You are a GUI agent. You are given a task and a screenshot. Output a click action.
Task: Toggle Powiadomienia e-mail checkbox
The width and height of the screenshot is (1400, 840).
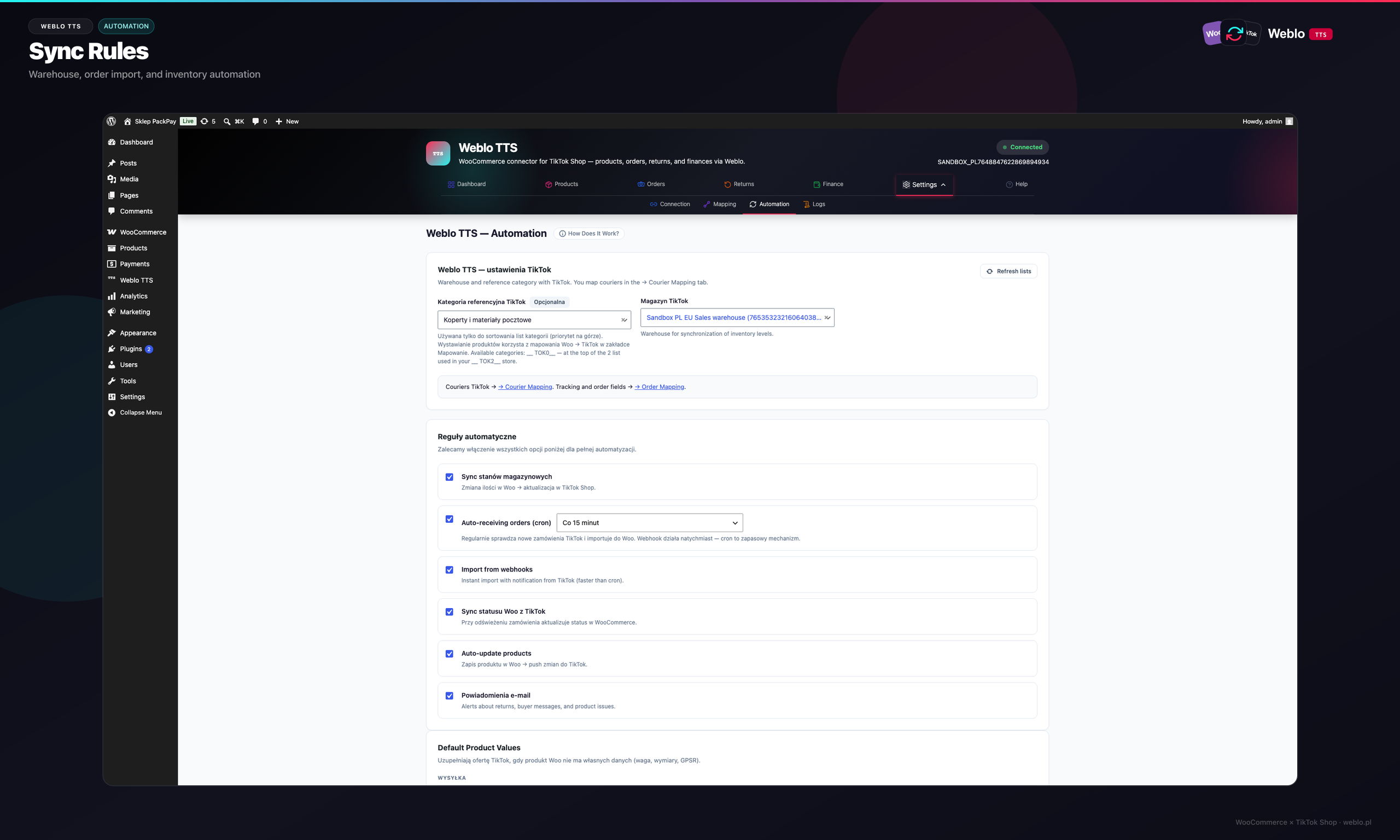450,696
